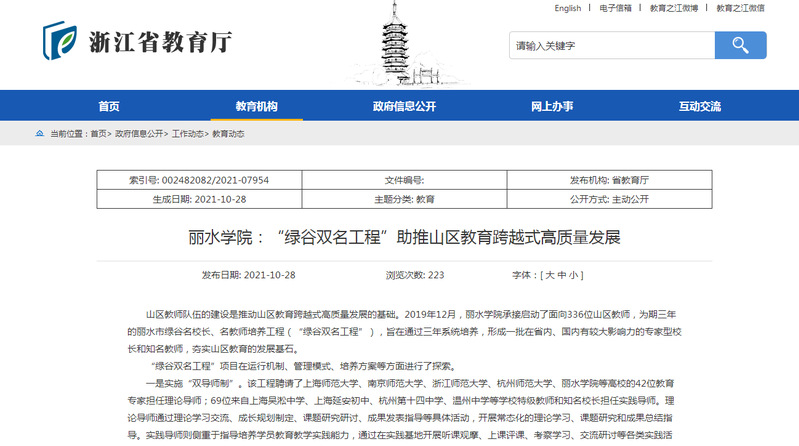Image resolution: width=799 pixels, height=446 pixels.
Task: Switch to the English version link
Action: click(x=567, y=8)
